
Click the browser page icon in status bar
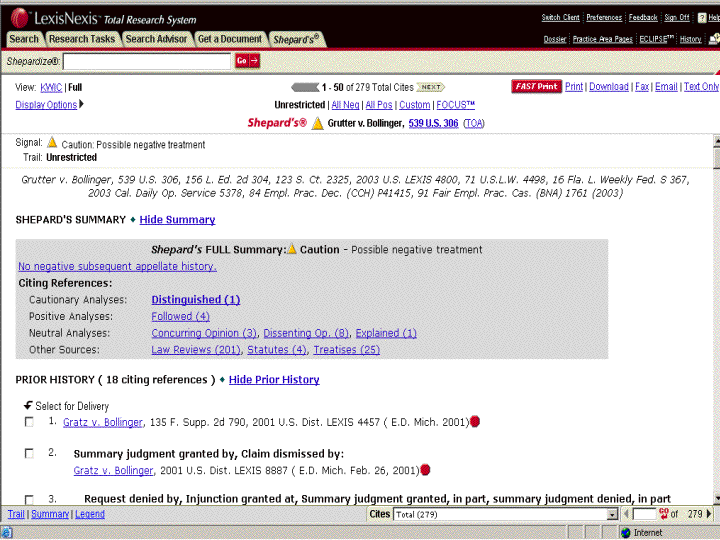tap(6, 533)
